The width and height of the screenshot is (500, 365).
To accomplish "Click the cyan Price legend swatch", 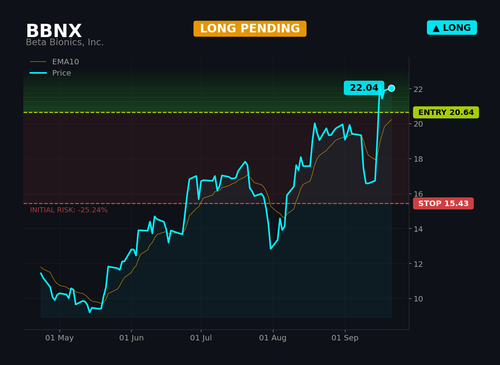I will [x=38, y=73].
